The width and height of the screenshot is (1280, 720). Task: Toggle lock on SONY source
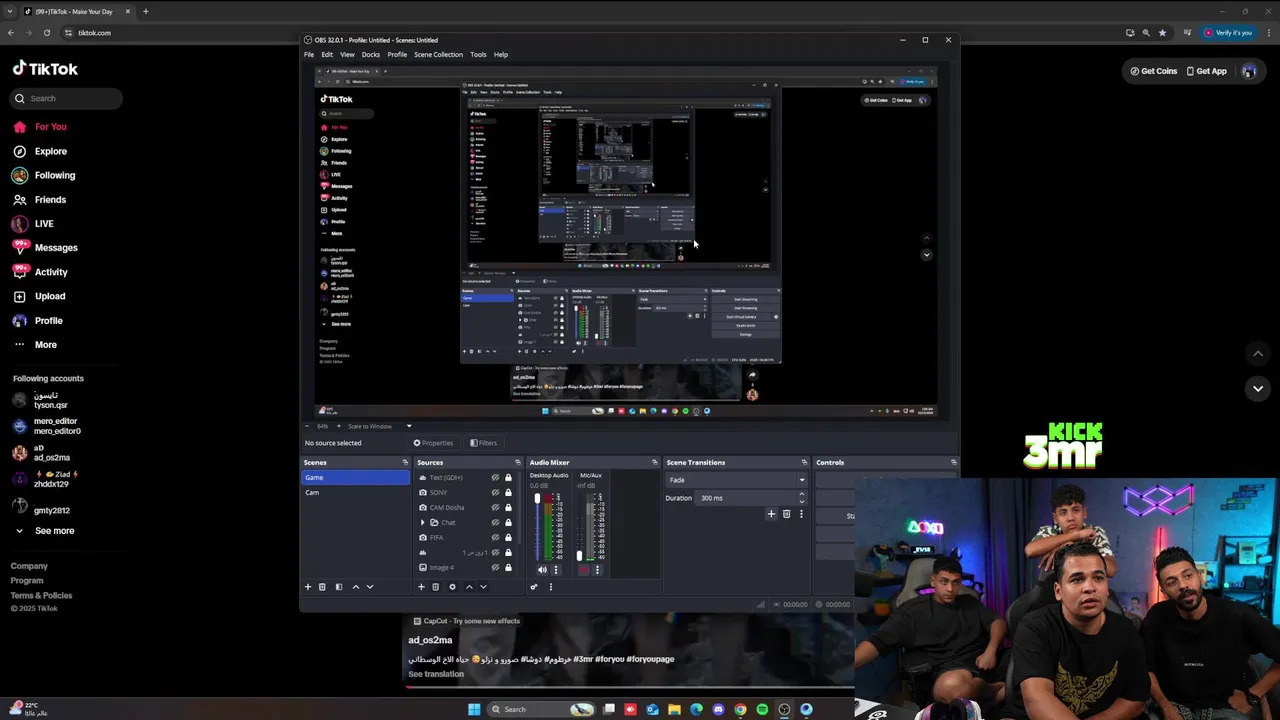[508, 493]
